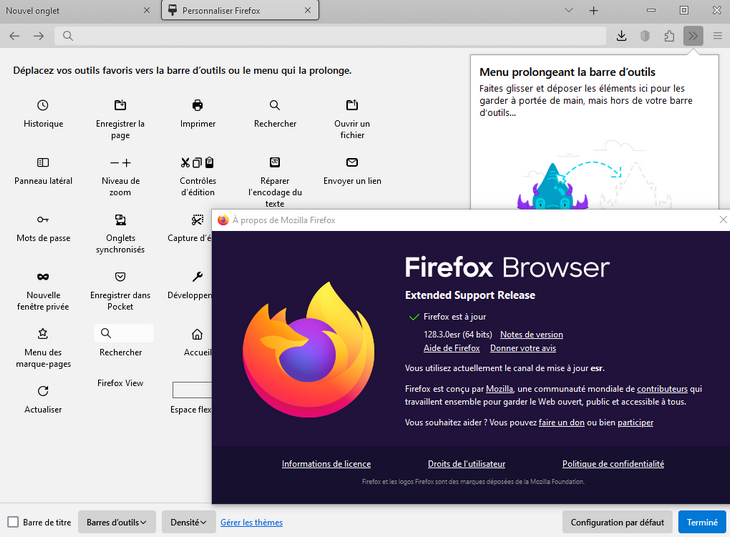Pick the Enregistrer la page icon
Viewport: 730px width, 537px height.
point(120,105)
